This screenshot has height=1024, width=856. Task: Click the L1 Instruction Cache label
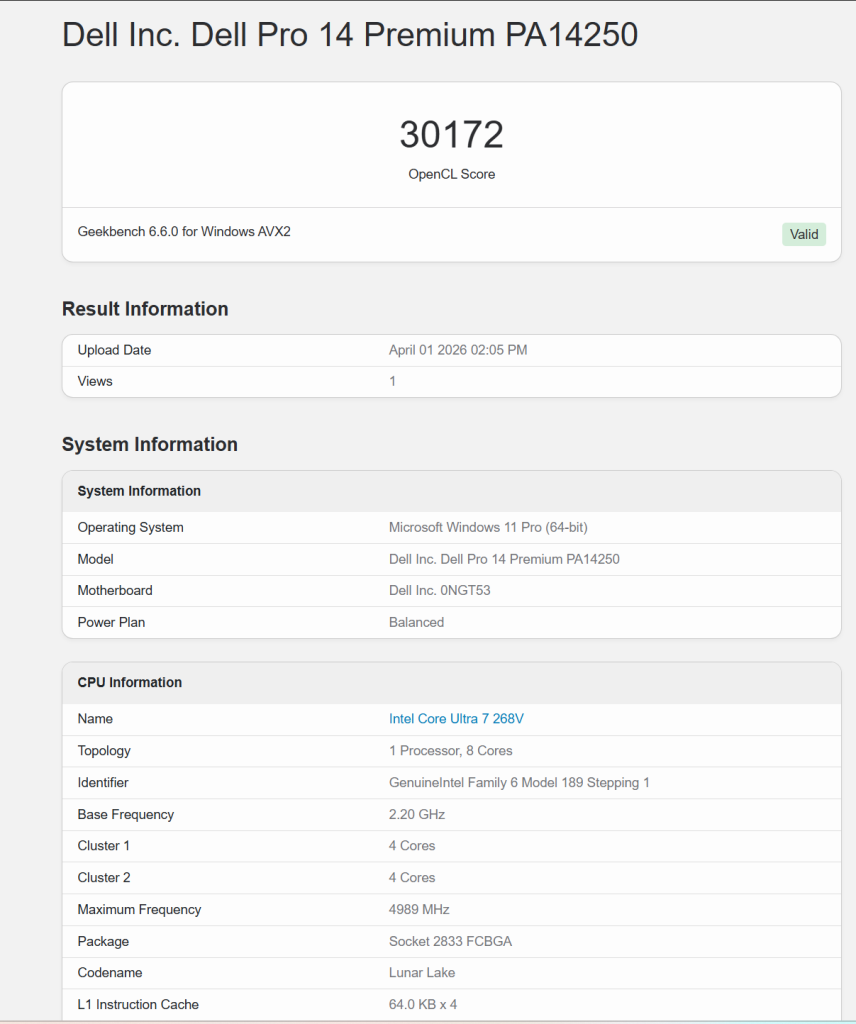pos(138,1004)
